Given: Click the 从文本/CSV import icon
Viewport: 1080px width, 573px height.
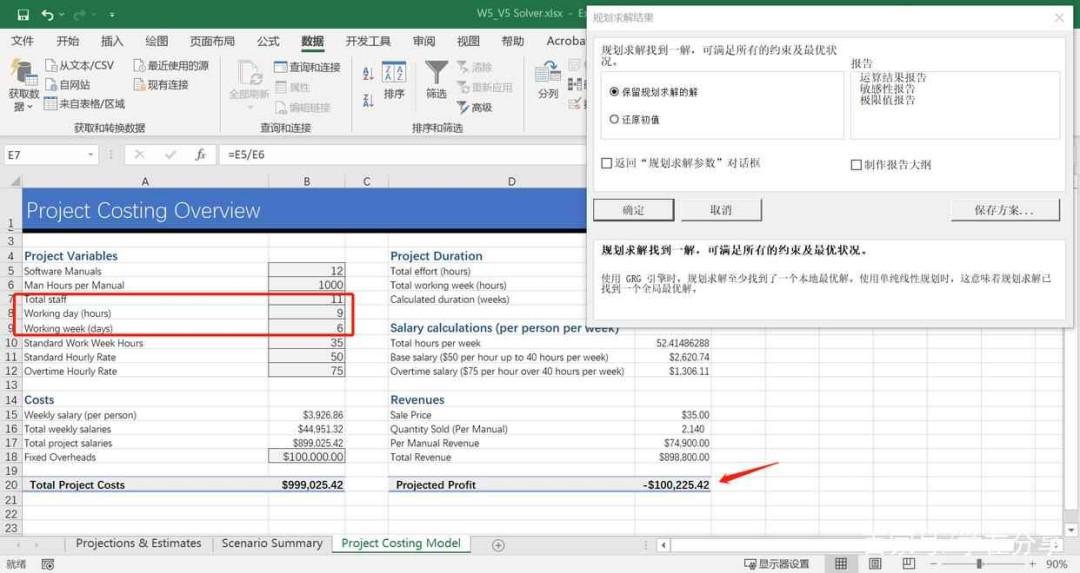Looking at the screenshot, I should coord(51,65).
